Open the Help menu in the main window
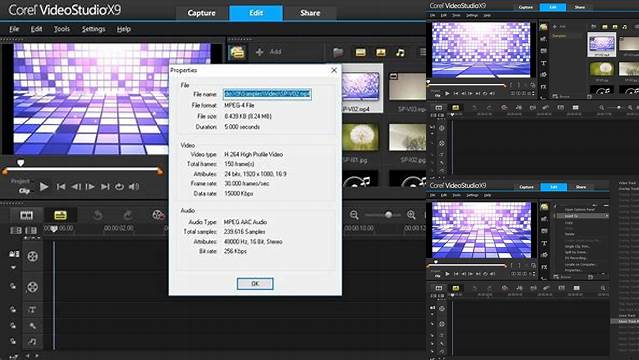The image size is (639, 360). point(123,29)
